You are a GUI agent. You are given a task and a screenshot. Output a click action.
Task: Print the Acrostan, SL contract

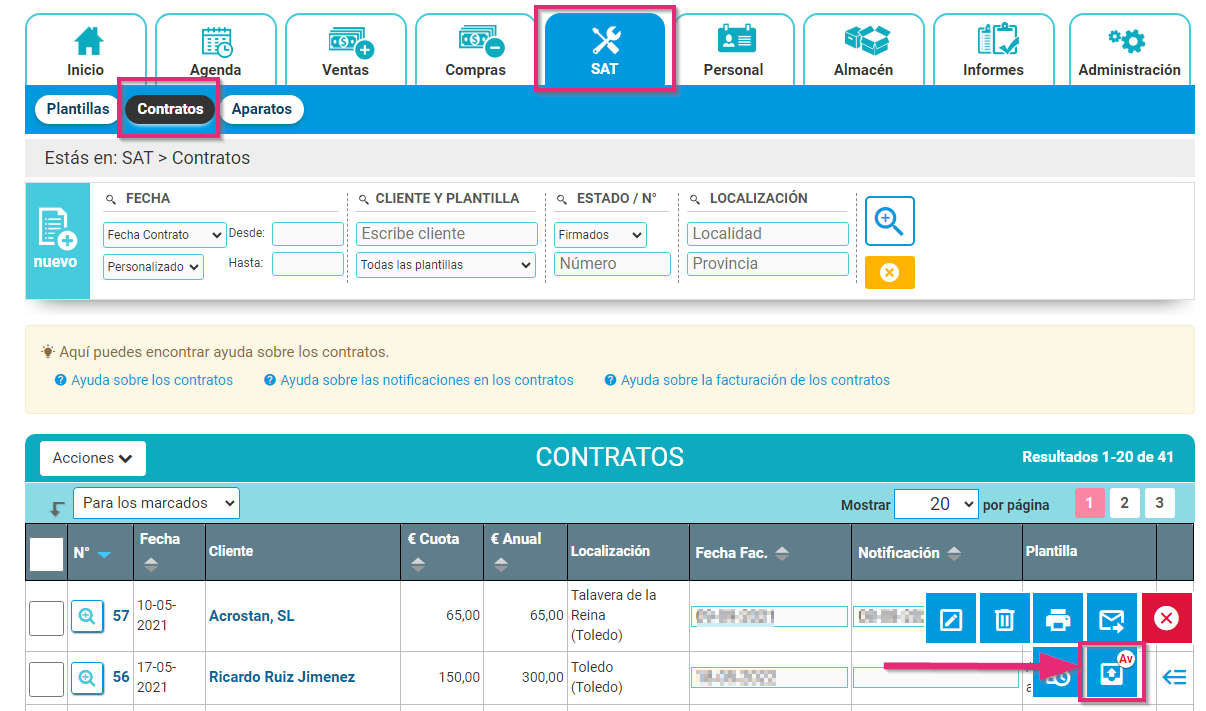[x=1058, y=617]
